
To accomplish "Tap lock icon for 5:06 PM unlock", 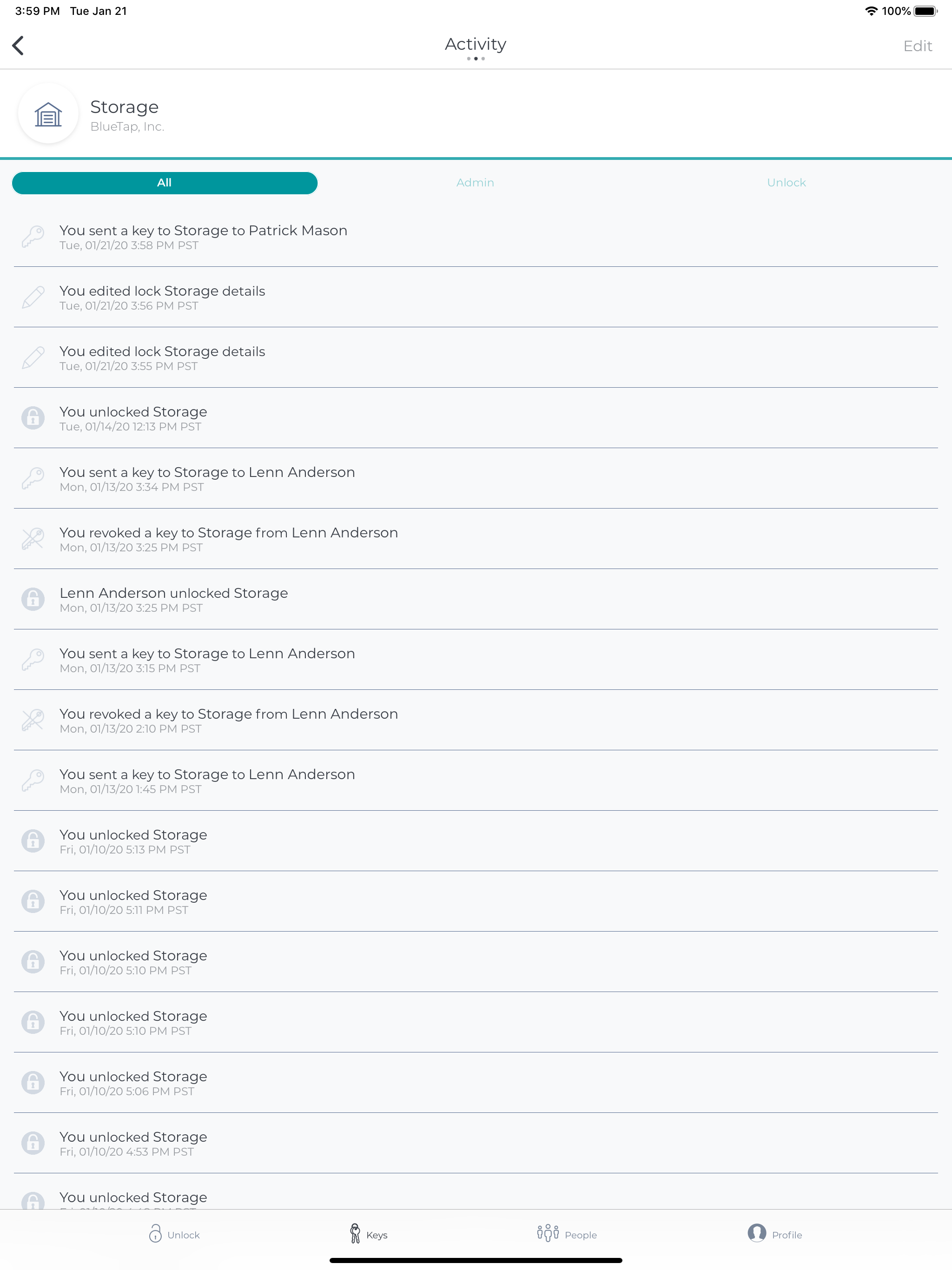I will pos(33,1082).
